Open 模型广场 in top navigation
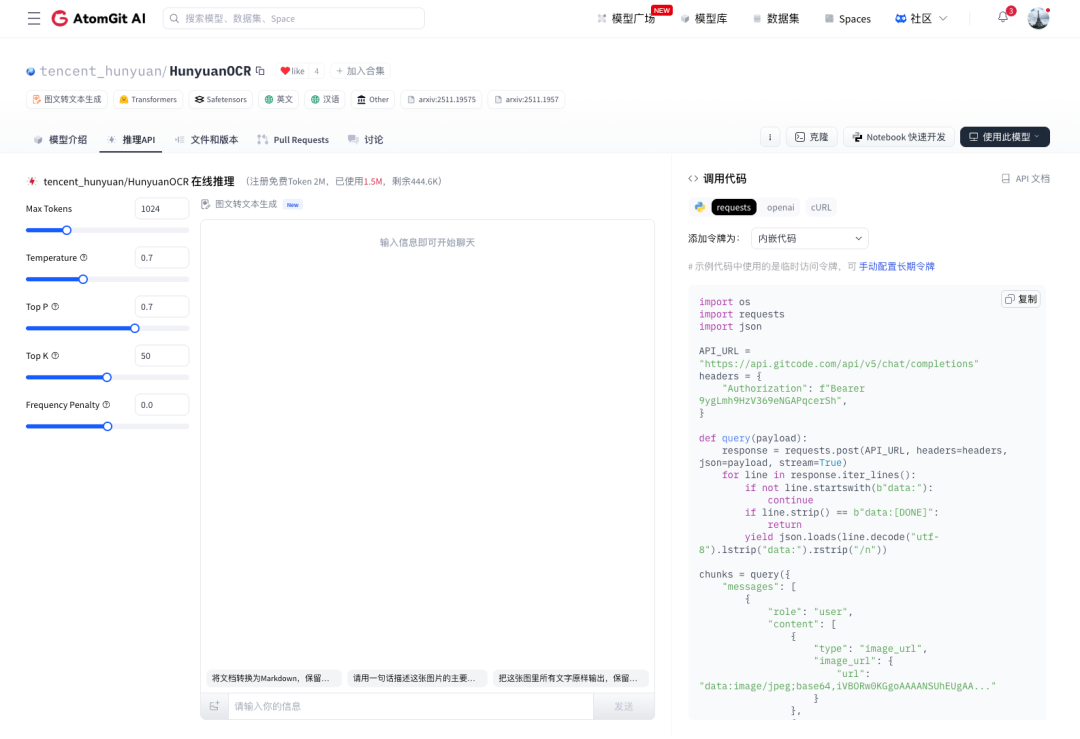This screenshot has width=1080, height=739. pos(626,19)
